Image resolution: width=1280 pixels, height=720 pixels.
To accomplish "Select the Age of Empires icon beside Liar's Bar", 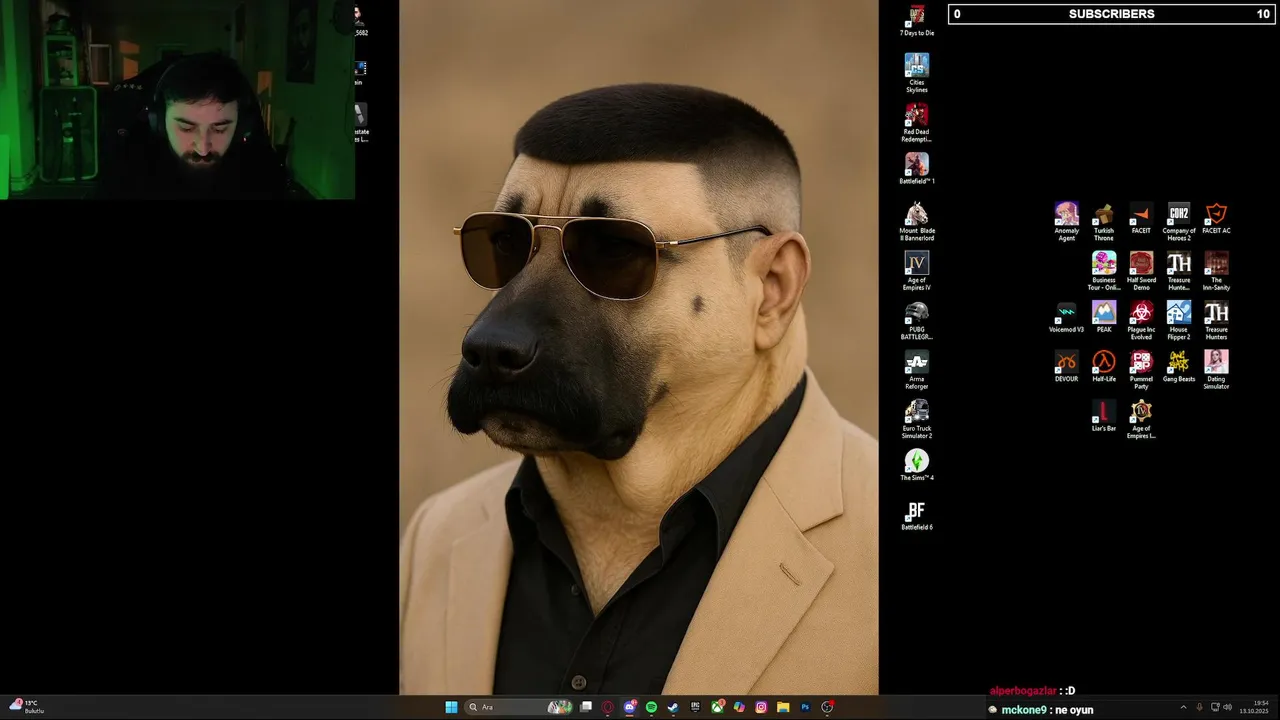I will (1141, 419).
